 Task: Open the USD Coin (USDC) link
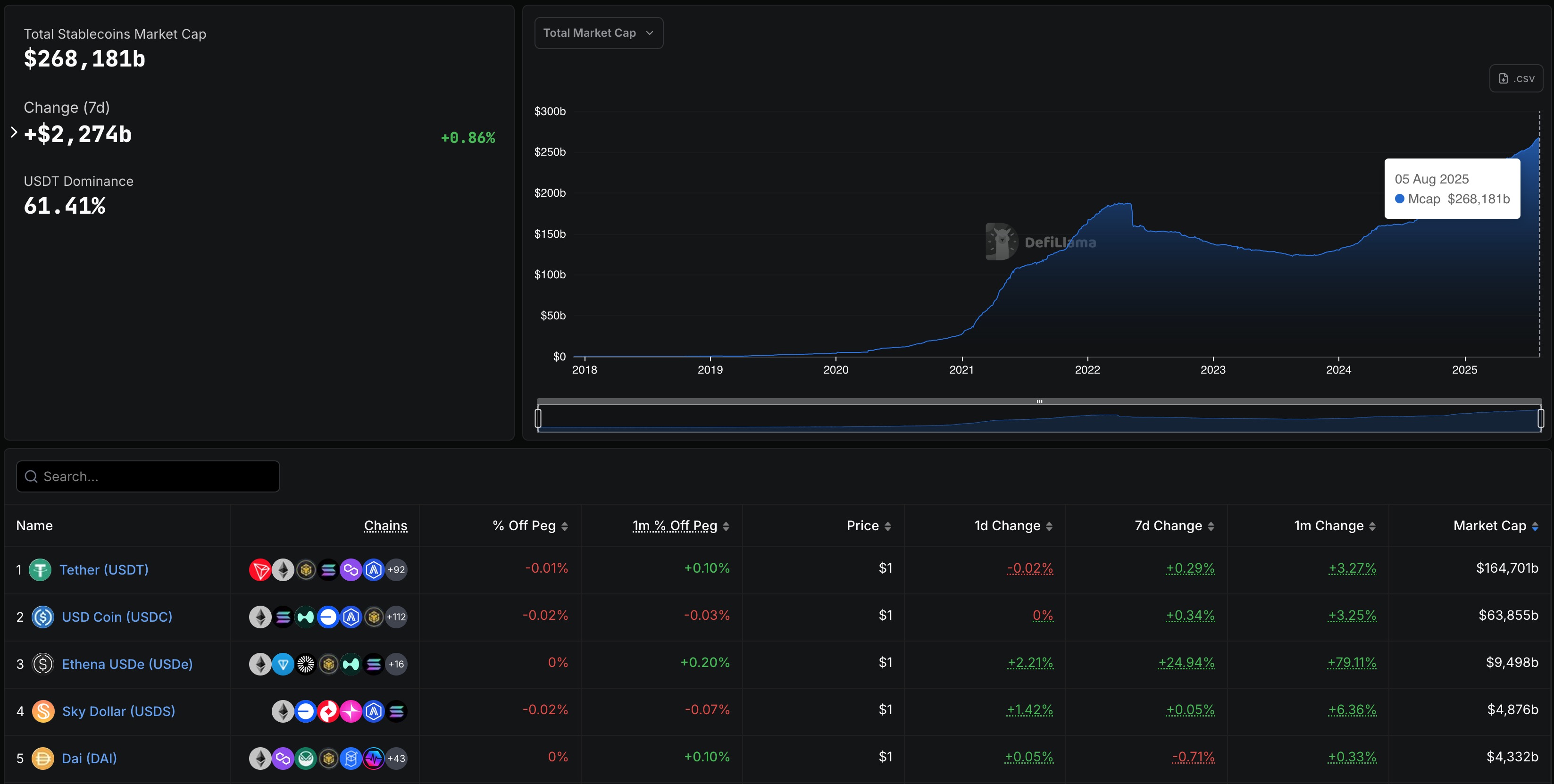117,617
